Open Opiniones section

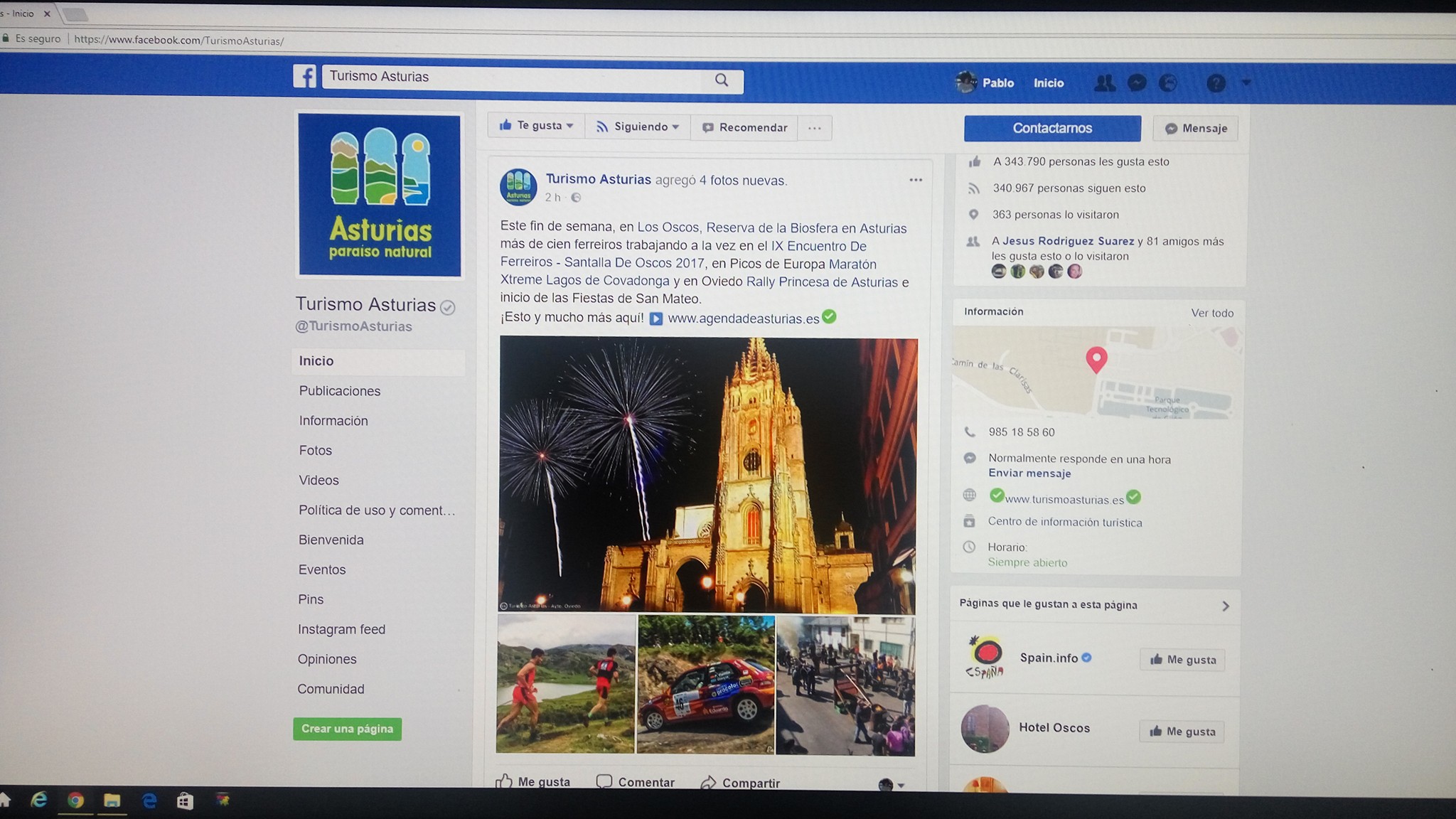click(x=327, y=660)
